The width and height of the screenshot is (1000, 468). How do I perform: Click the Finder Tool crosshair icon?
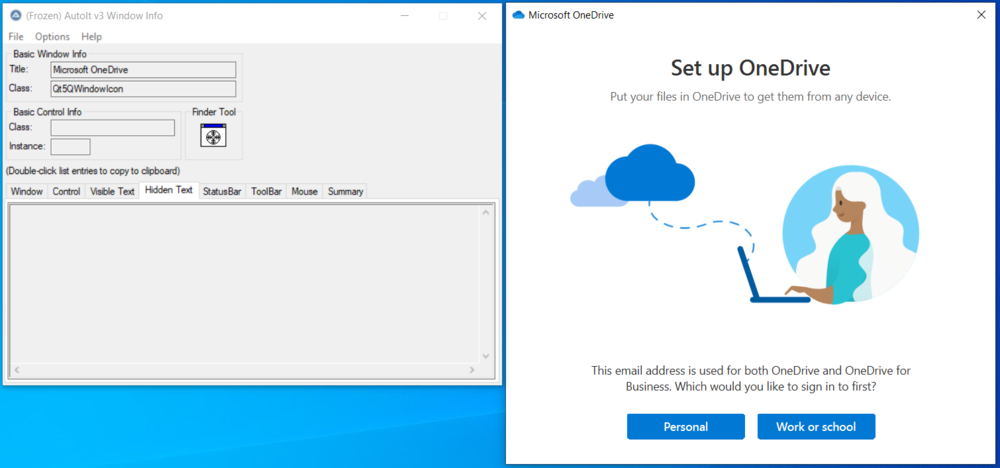click(214, 135)
